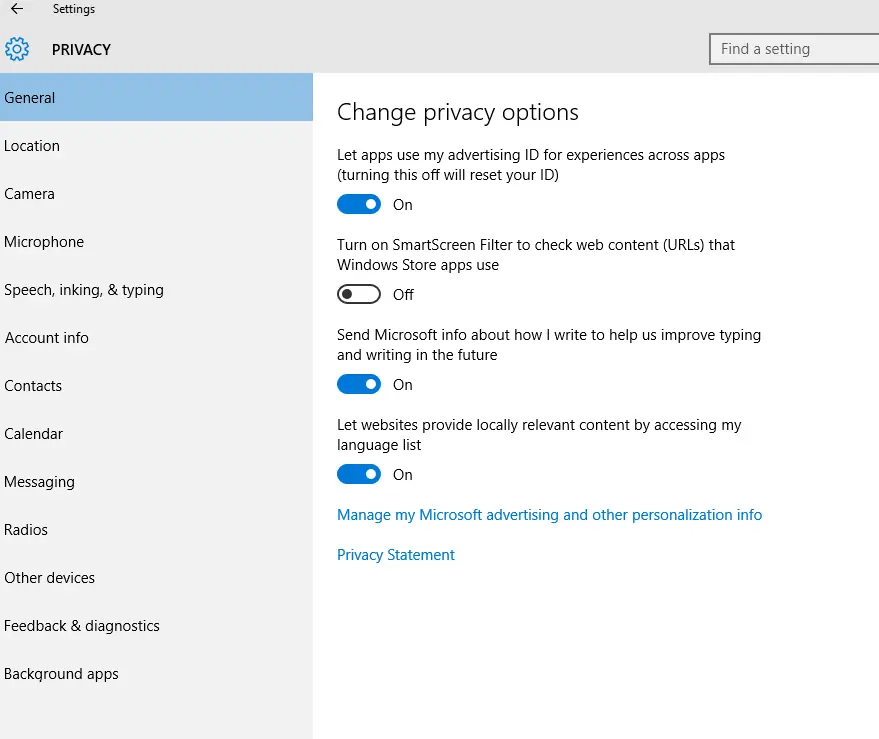879x739 pixels.
Task: Enable the SmartScreen Filter toggle
Action: pos(359,294)
